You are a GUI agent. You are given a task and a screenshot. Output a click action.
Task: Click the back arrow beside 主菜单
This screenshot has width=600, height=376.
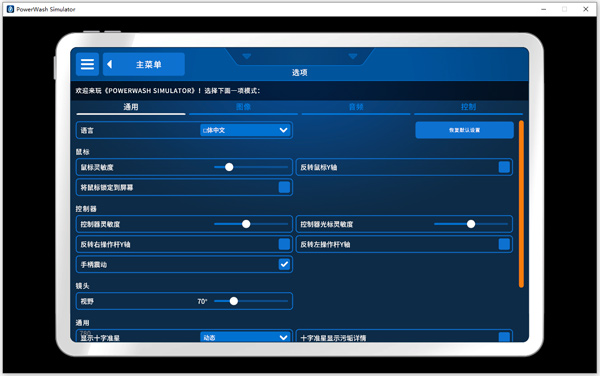coord(110,64)
